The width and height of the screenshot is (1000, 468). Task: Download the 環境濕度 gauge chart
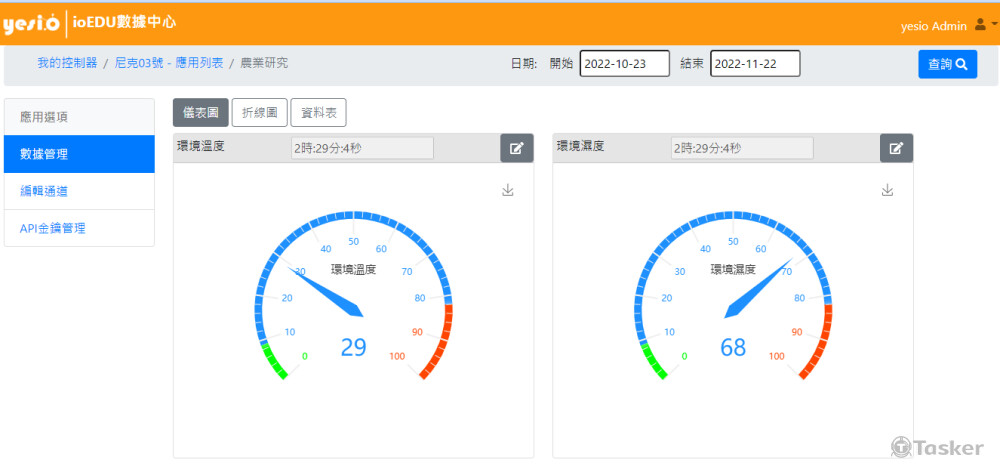tap(887, 190)
